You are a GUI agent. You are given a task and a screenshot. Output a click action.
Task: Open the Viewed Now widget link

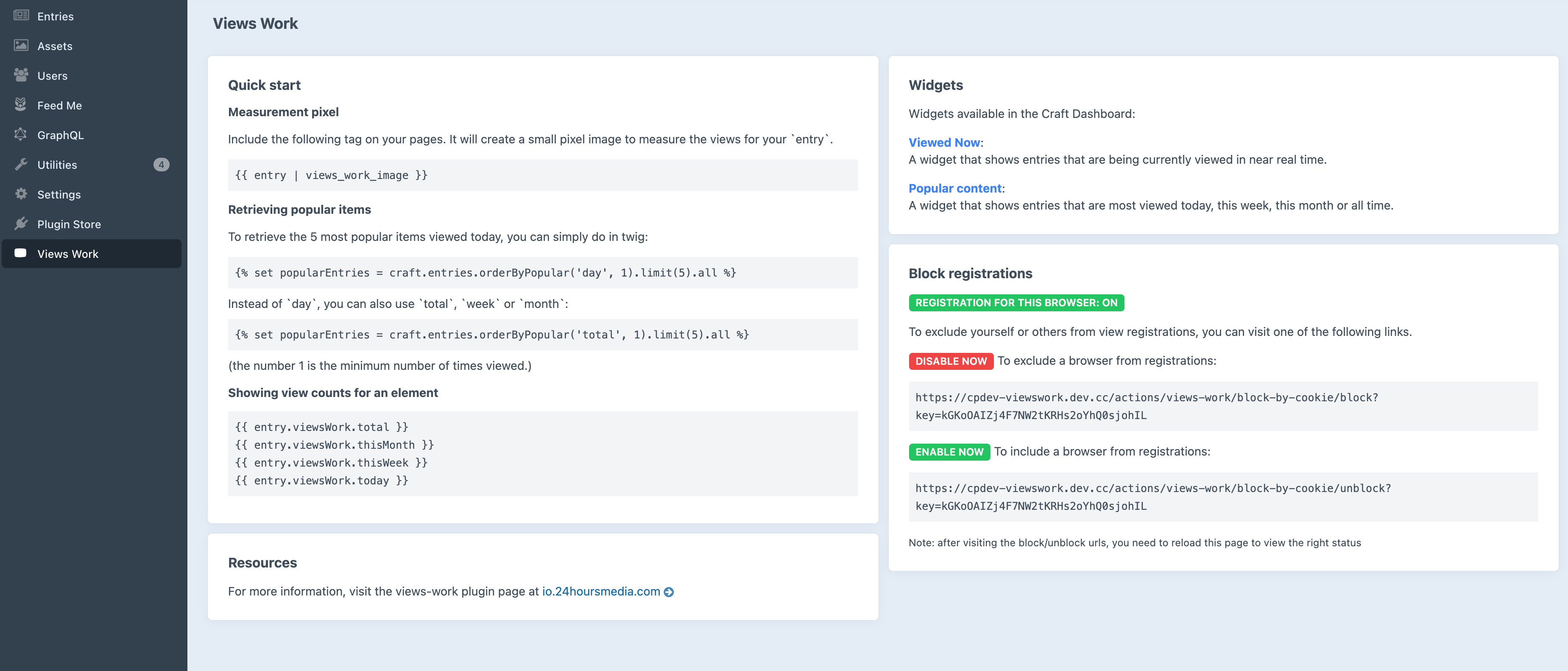pos(943,143)
